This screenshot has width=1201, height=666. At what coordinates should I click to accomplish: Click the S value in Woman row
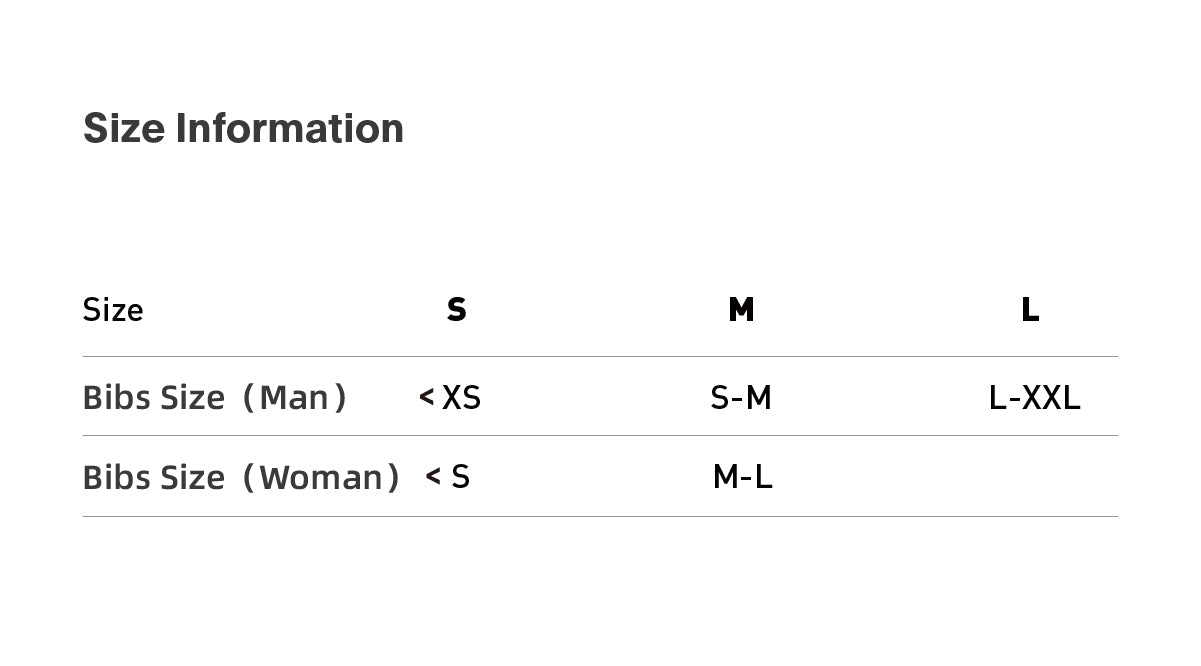coord(460,477)
